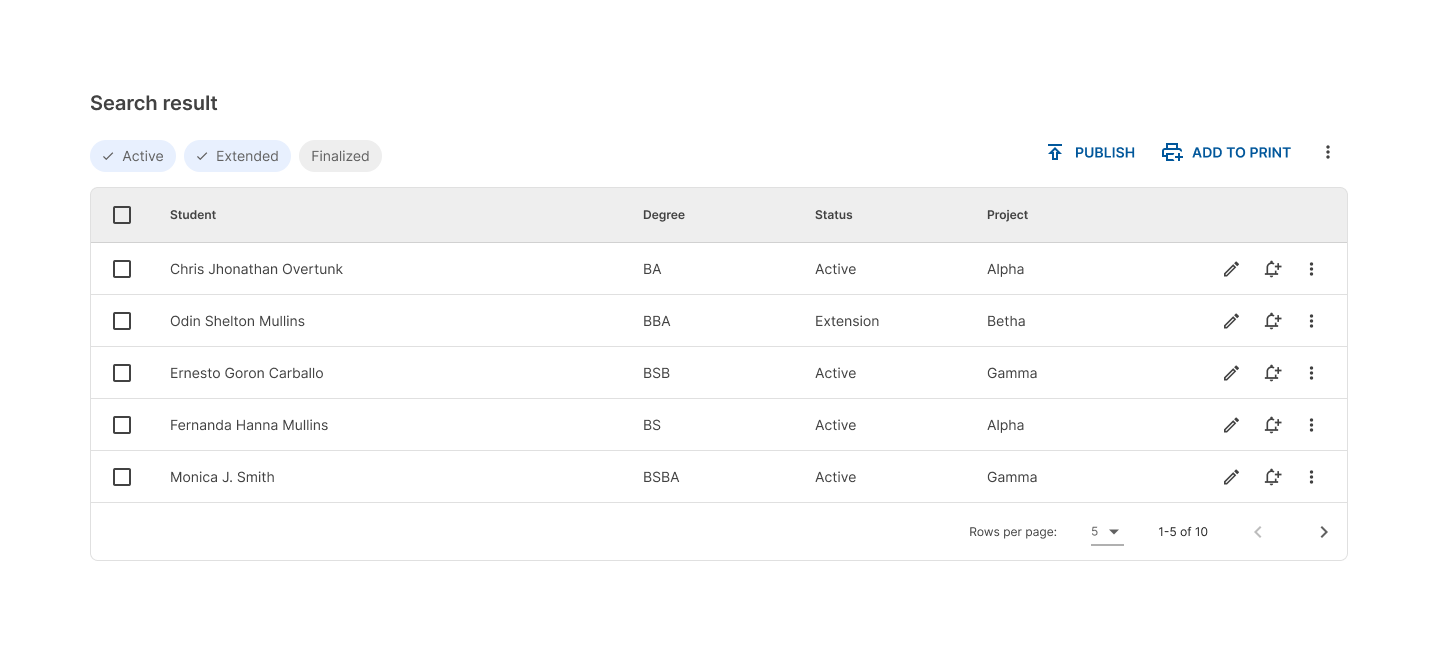1436x651 pixels.
Task: Click the Publish button
Action: (1091, 153)
